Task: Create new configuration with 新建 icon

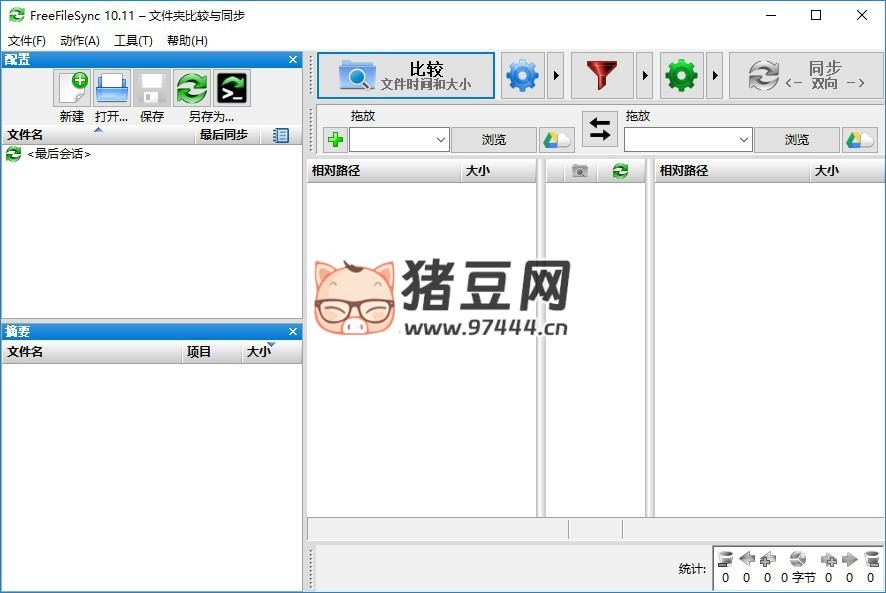Action: [72, 88]
